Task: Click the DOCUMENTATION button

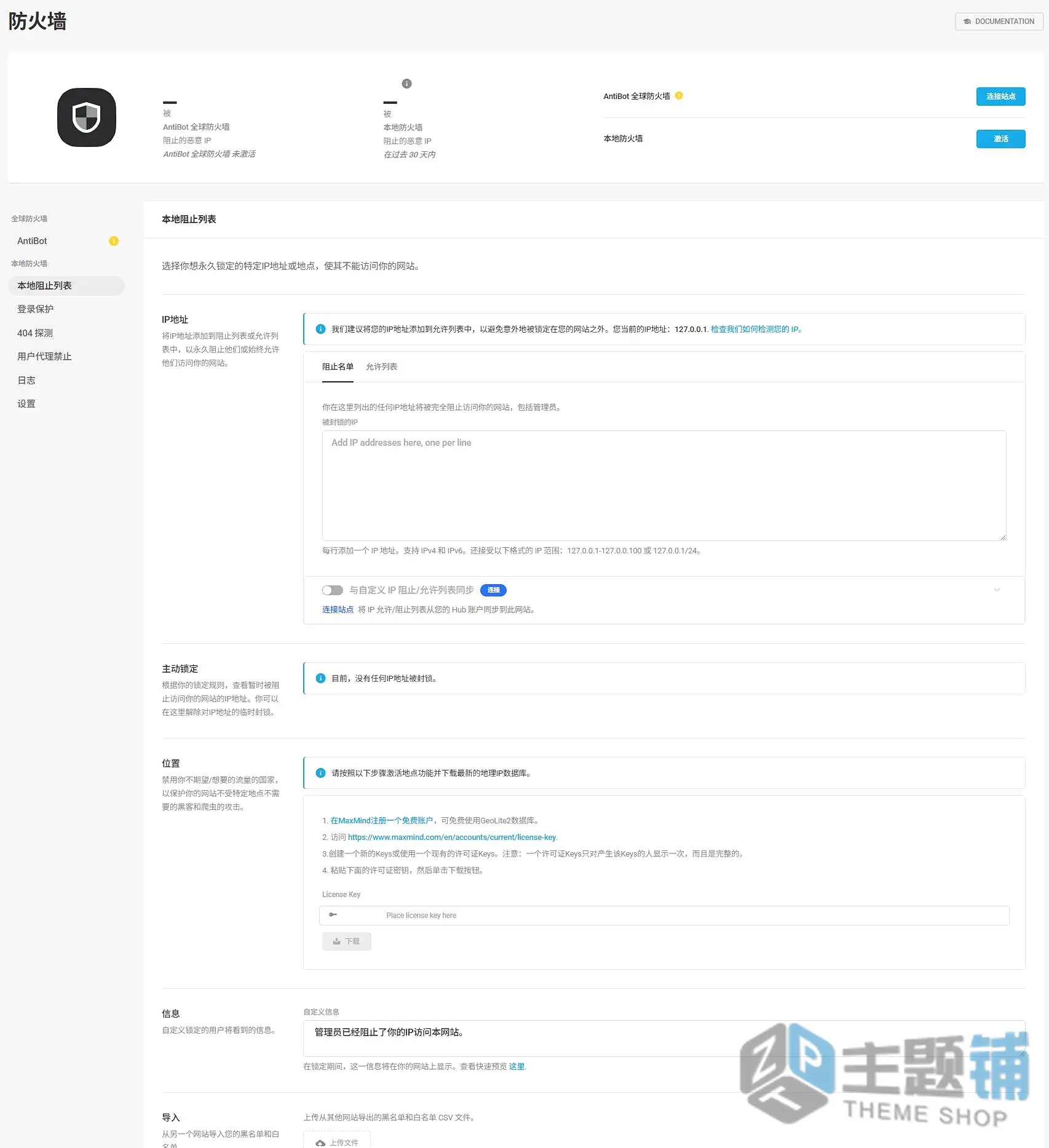Action: 999,22
